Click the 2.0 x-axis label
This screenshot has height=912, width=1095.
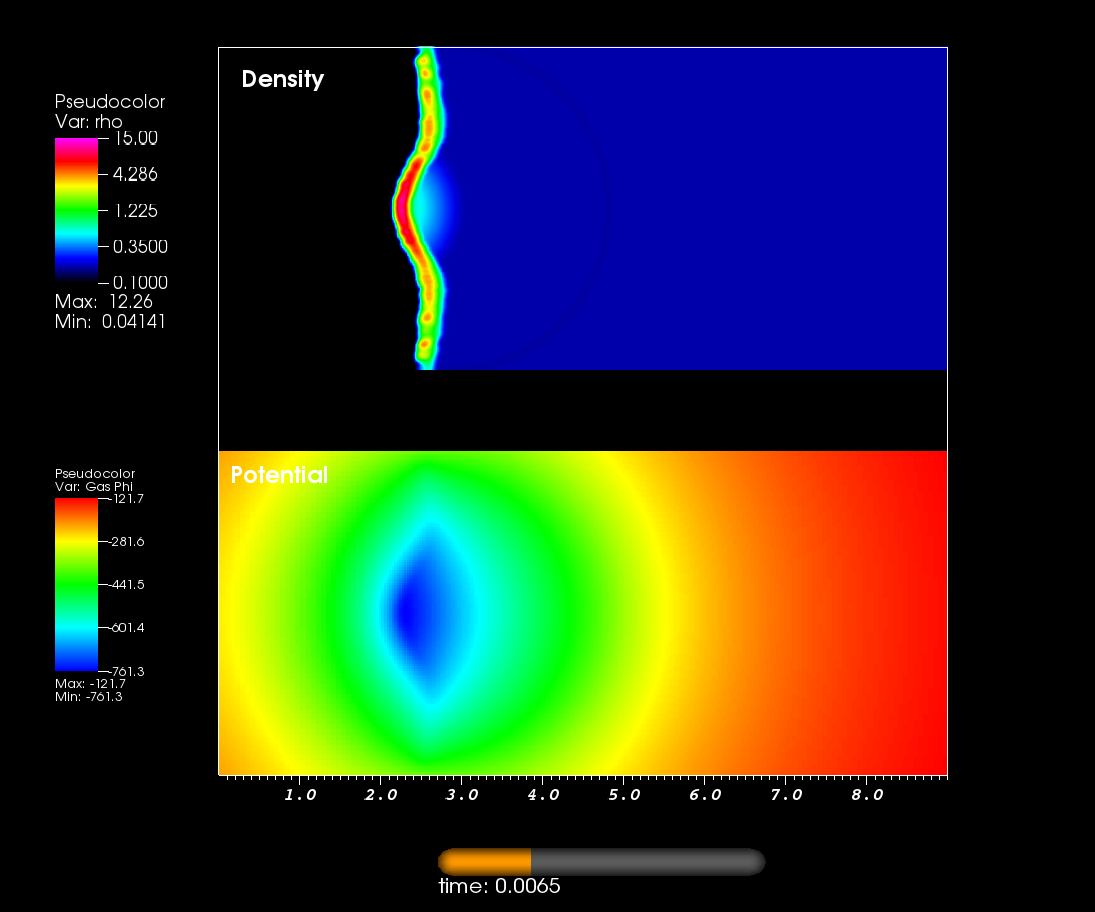coord(381,795)
